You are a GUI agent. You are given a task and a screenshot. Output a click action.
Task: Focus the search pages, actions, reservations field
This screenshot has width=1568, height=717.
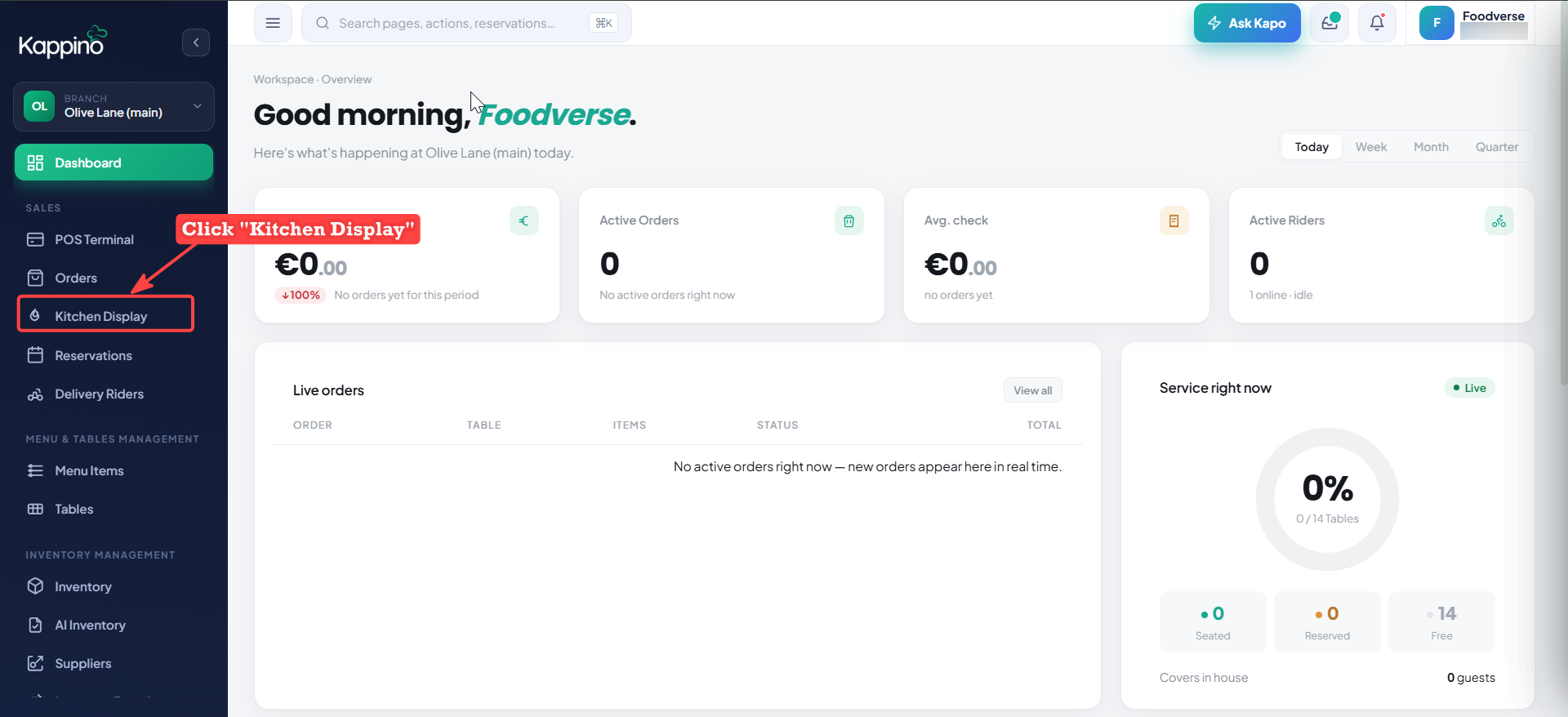point(466,23)
